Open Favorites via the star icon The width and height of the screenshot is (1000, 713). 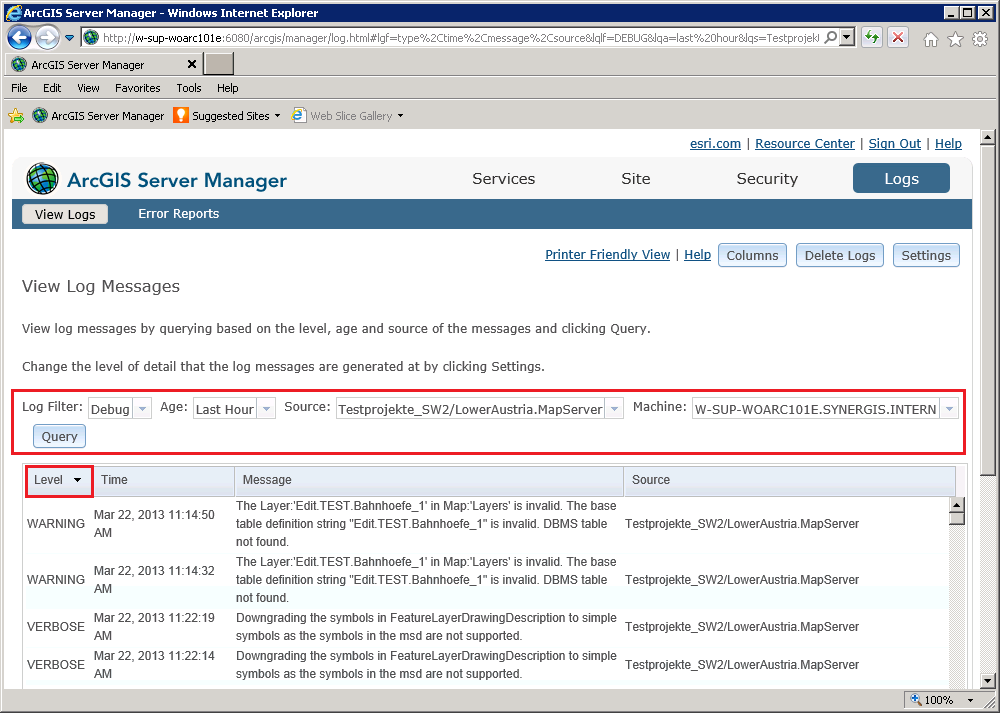(x=956, y=37)
